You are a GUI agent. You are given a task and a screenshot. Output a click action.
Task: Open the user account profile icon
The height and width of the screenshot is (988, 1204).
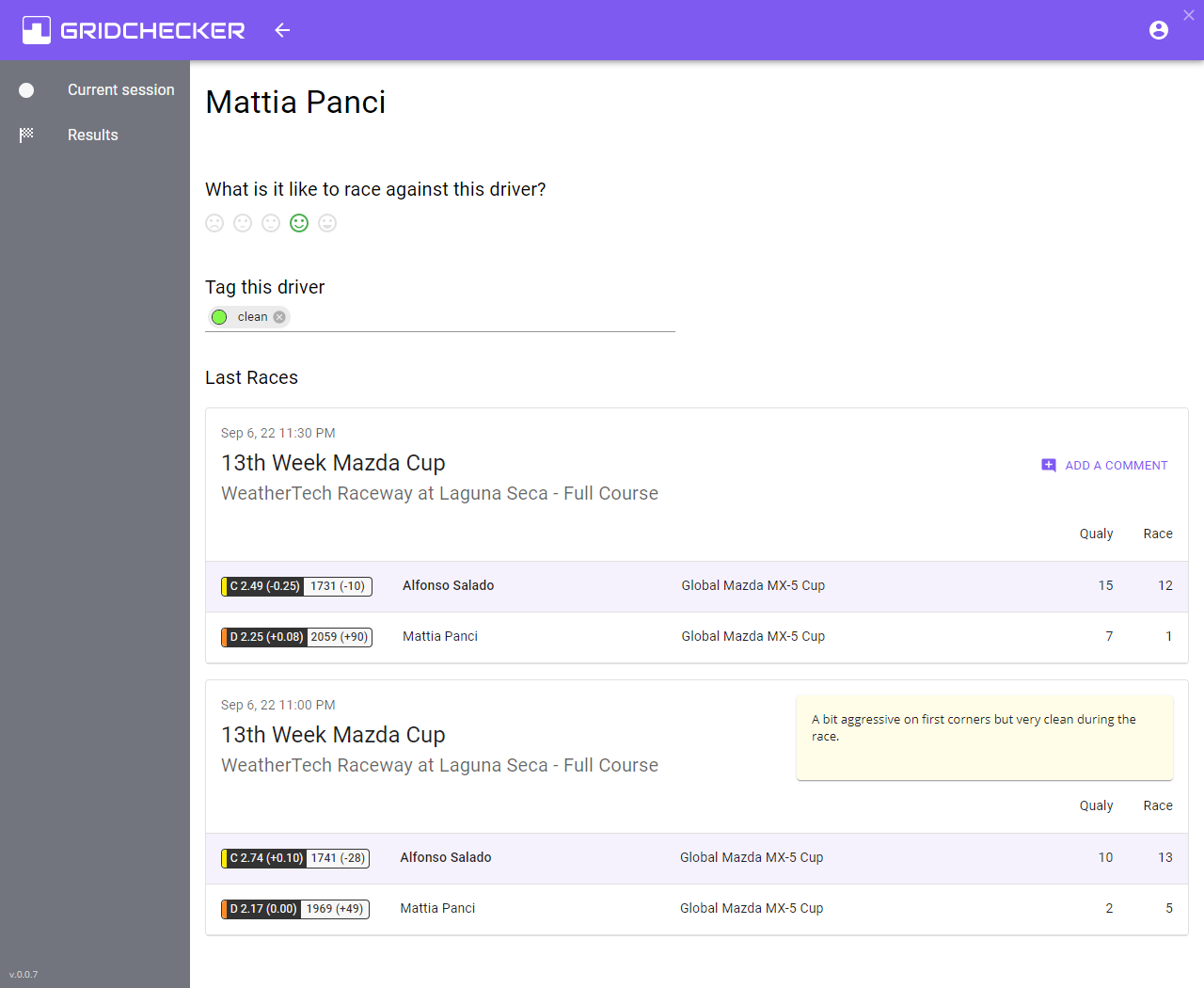[1159, 30]
